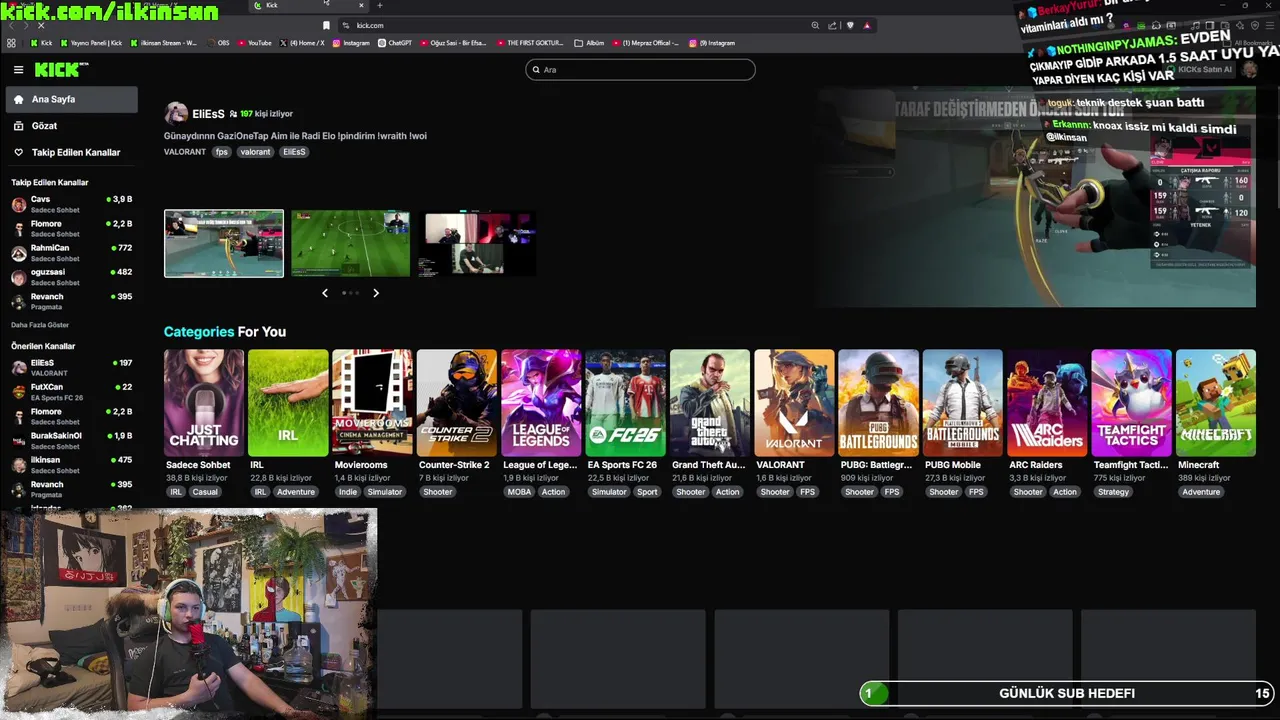Viewport: 1280px width, 720px height.
Task: Open Grand Theft Auto category card
Action: coord(710,403)
